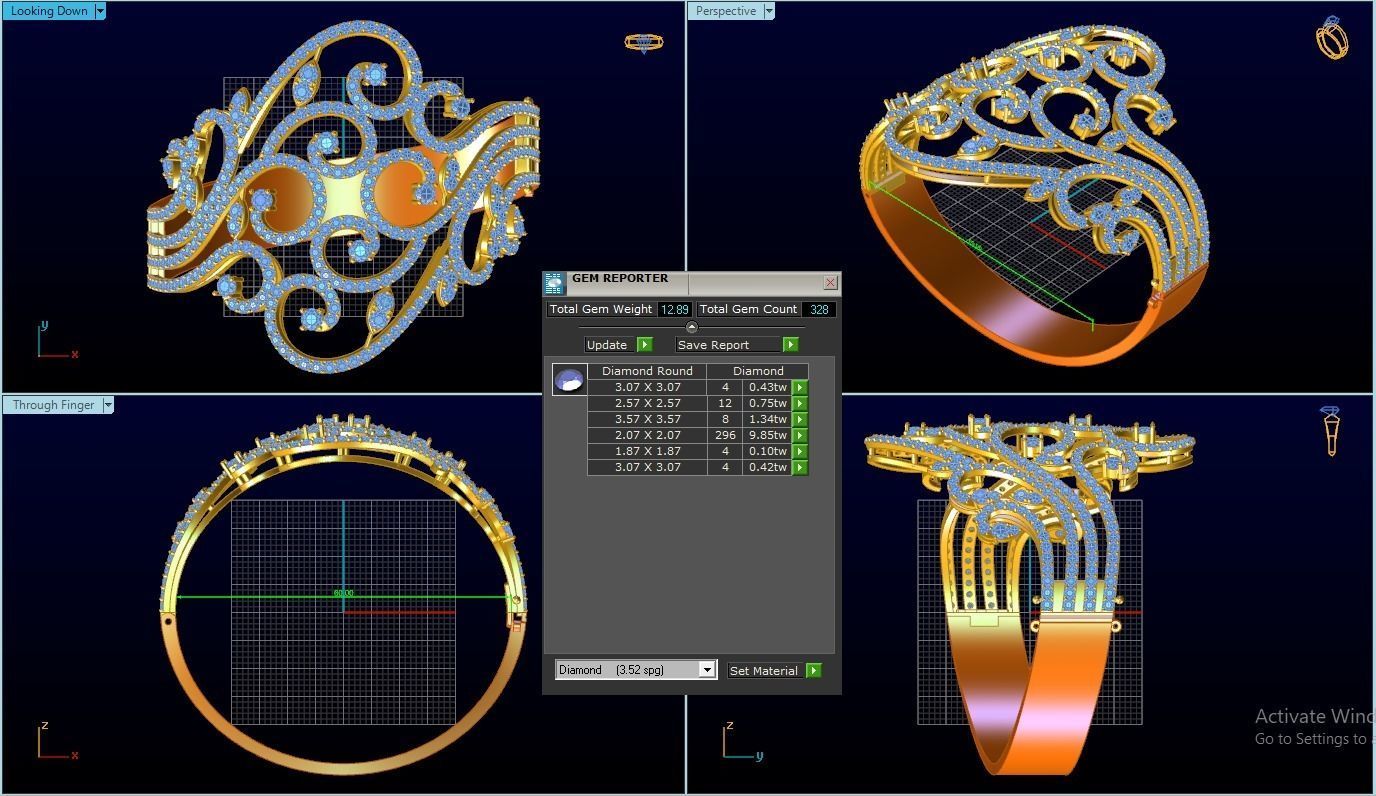Click the Perspective viewport label
1376x796 pixels.
(x=726, y=11)
